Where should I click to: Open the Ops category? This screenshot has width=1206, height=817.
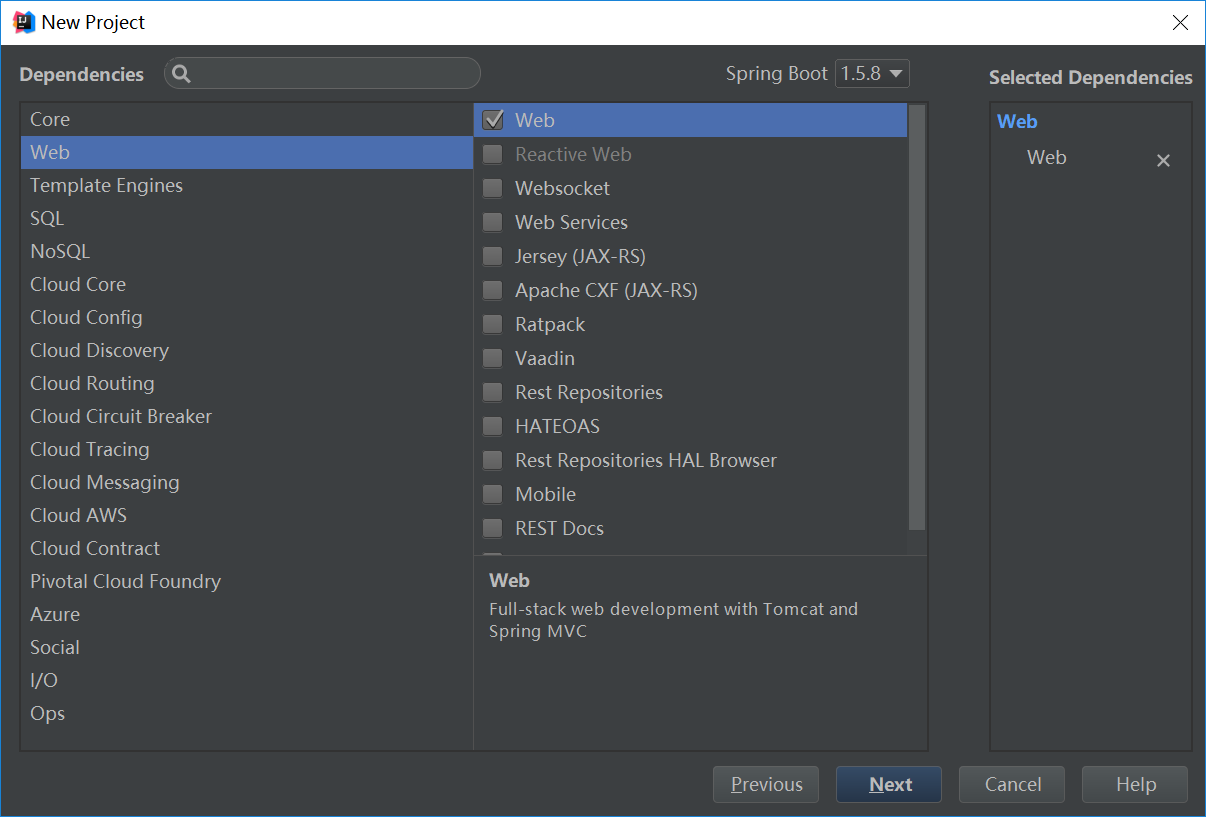click(x=246, y=713)
